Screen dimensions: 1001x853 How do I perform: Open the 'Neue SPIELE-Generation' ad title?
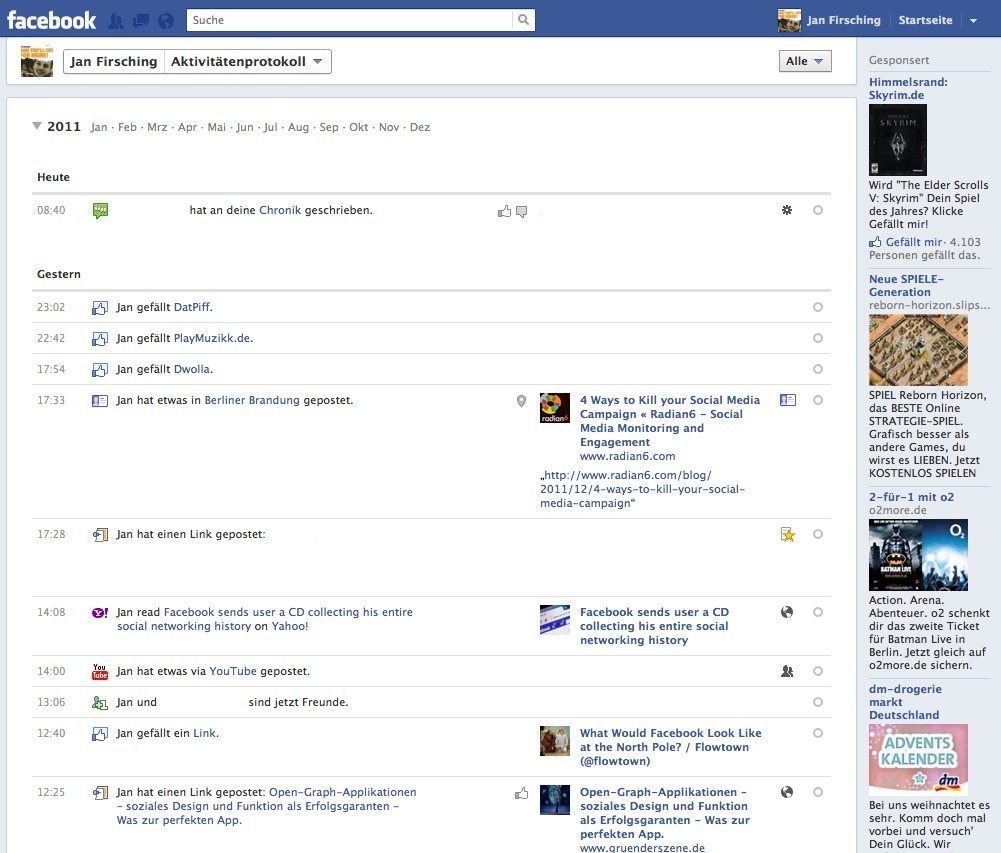907,285
